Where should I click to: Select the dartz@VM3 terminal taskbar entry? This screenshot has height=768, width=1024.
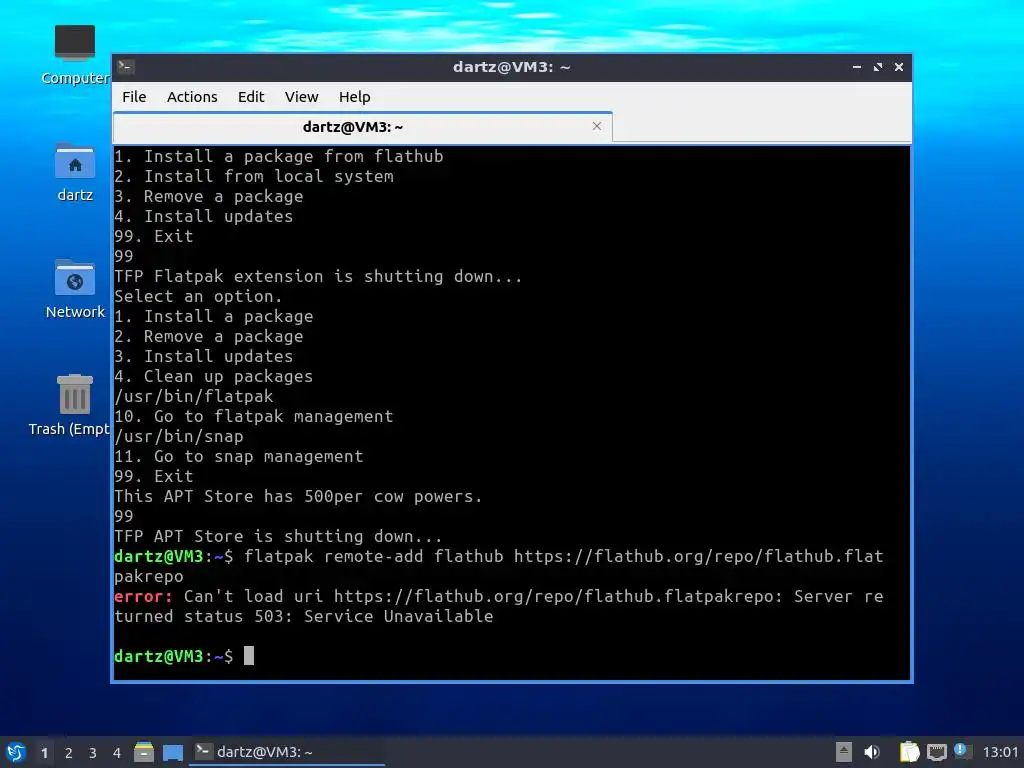(287, 752)
